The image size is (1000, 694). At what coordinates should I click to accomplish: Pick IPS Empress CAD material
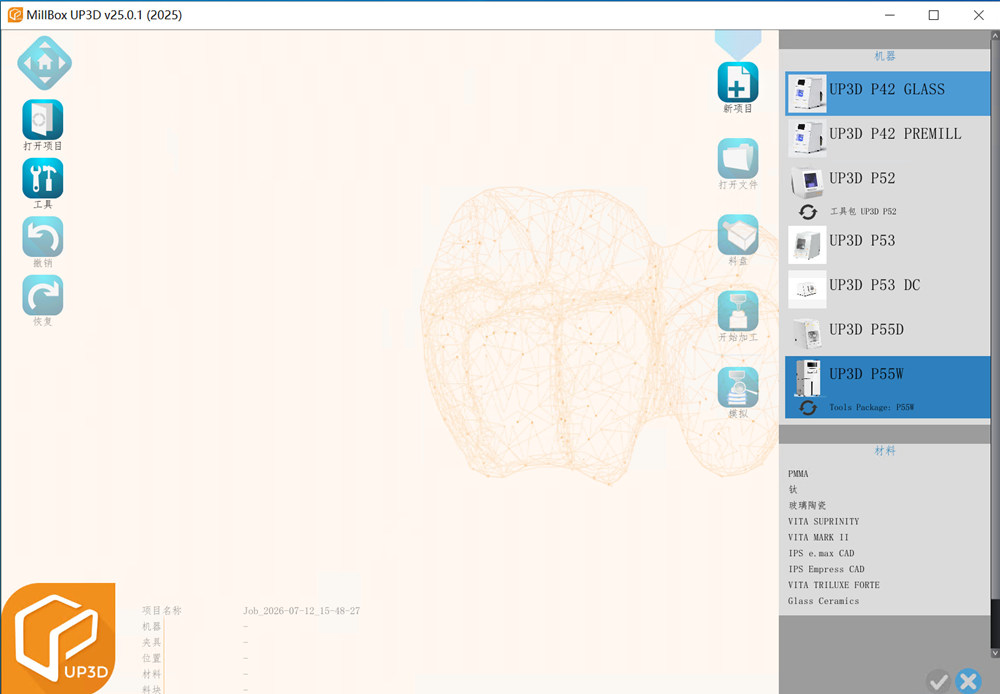826,569
